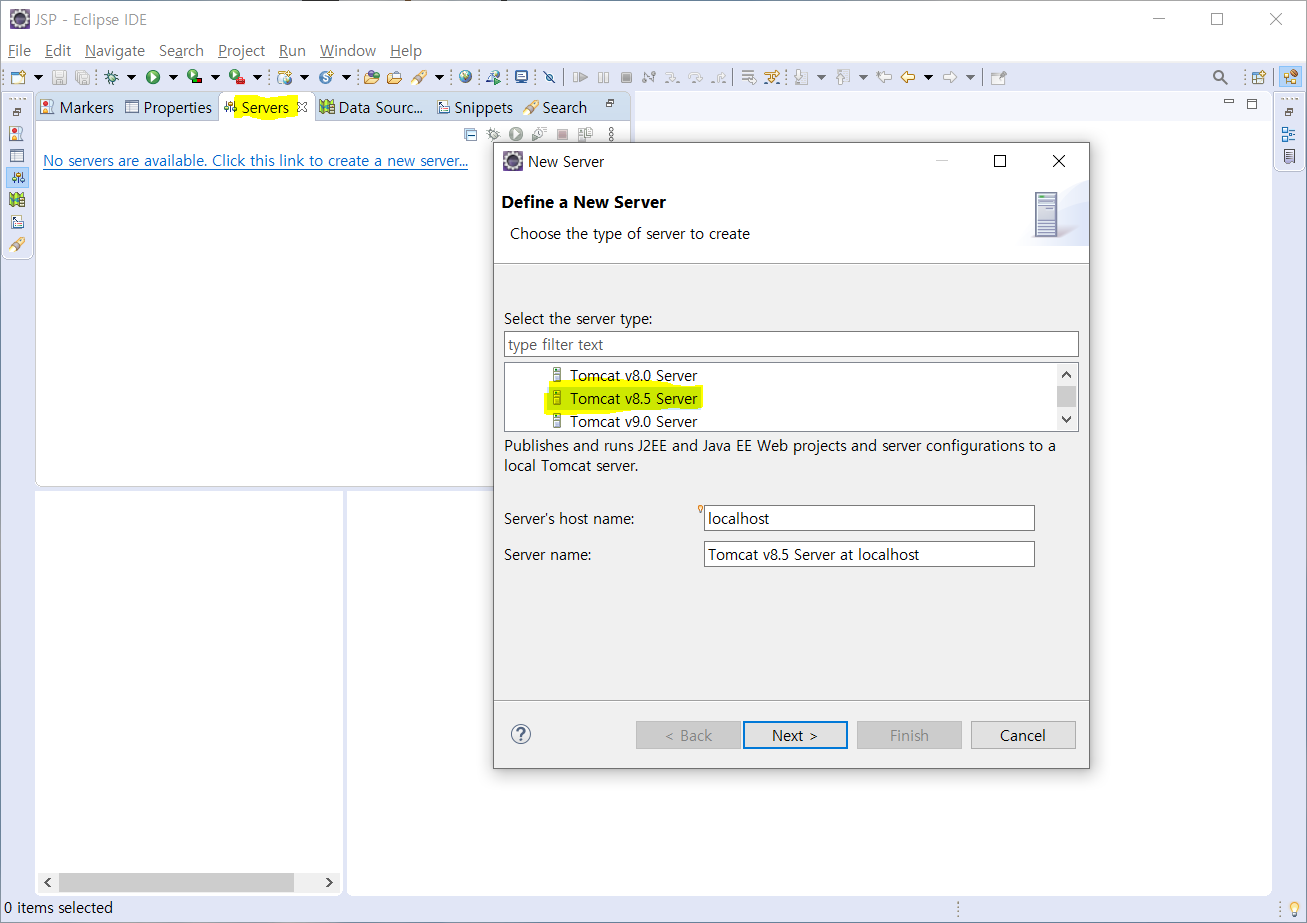Click the Cancel button in New Server dialog
This screenshot has width=1307, height=923.
pyautogui.click(x=1023, y=735)
